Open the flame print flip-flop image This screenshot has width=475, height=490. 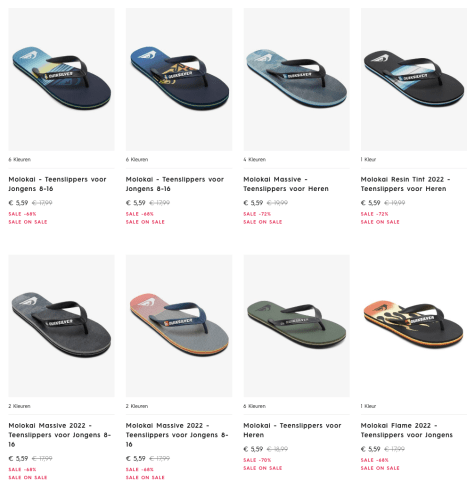pos(414,326)
